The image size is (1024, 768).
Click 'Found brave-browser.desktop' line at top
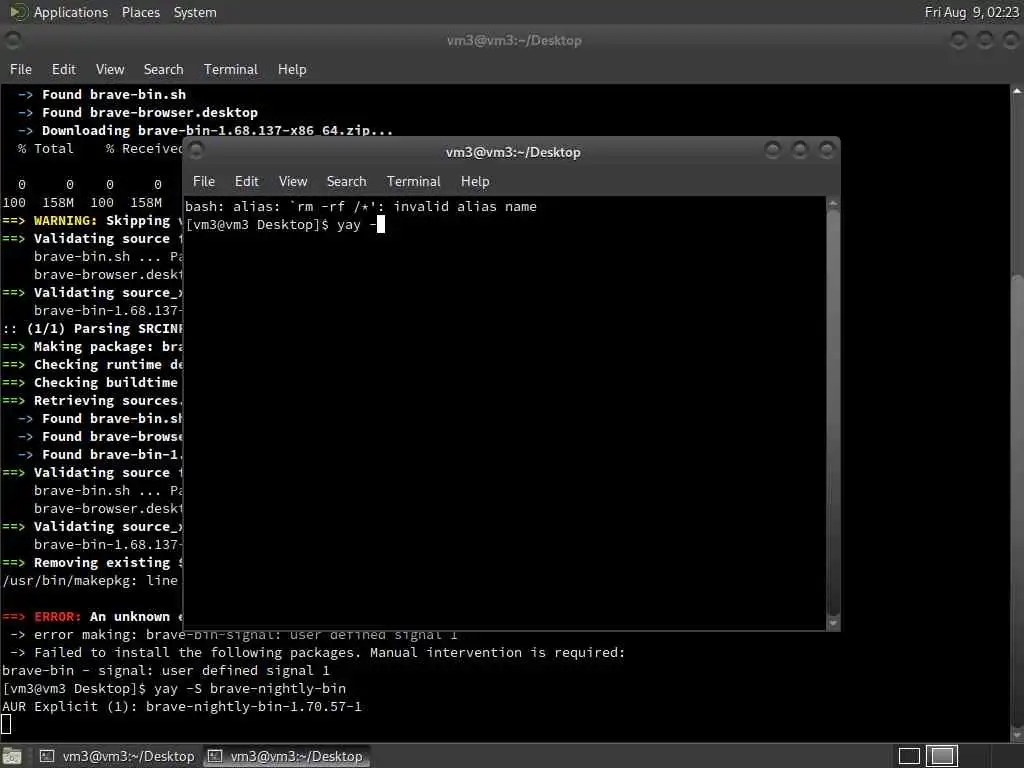138,112
